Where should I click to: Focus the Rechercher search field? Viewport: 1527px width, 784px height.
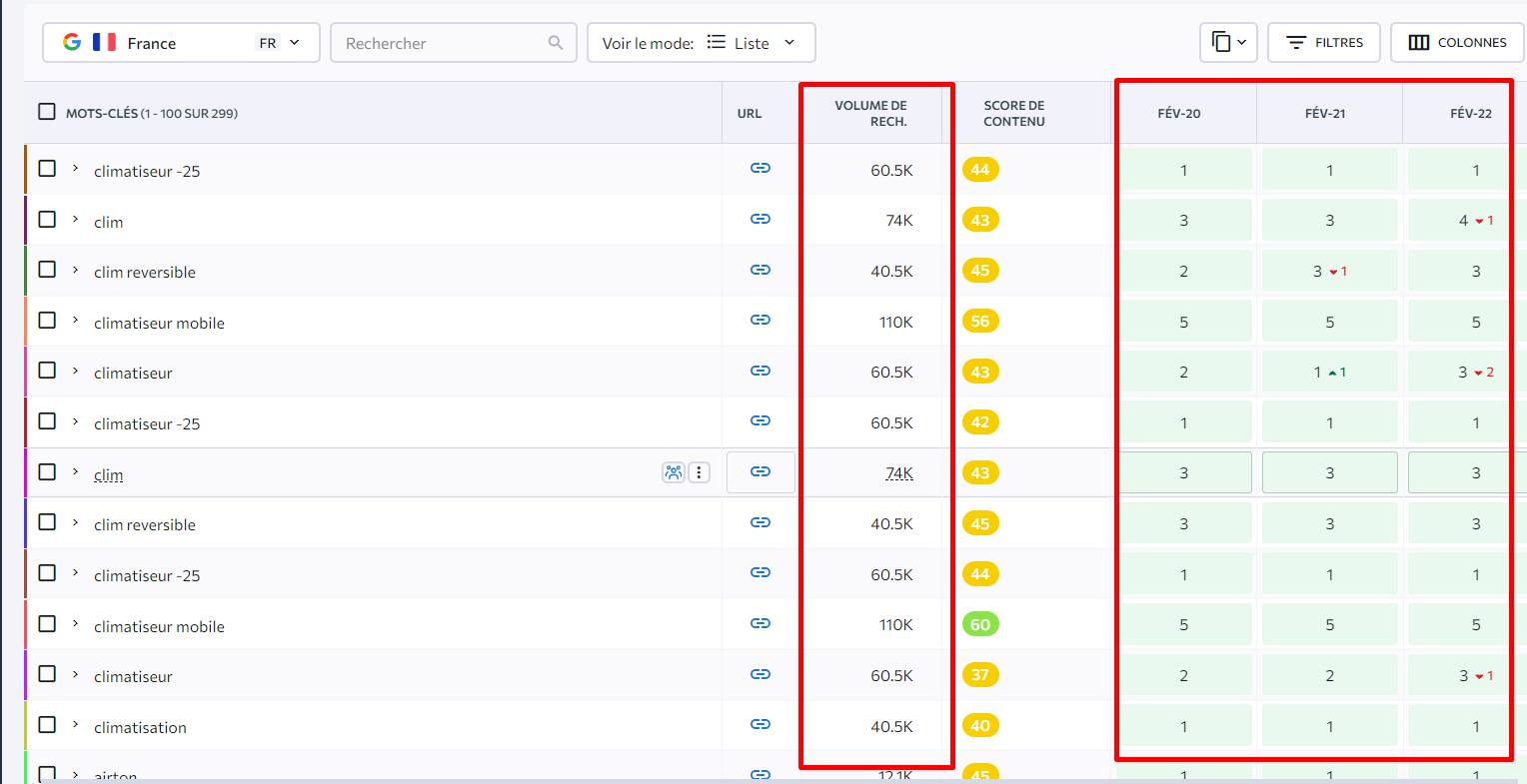pyautogui.click(x=454, y=43)
